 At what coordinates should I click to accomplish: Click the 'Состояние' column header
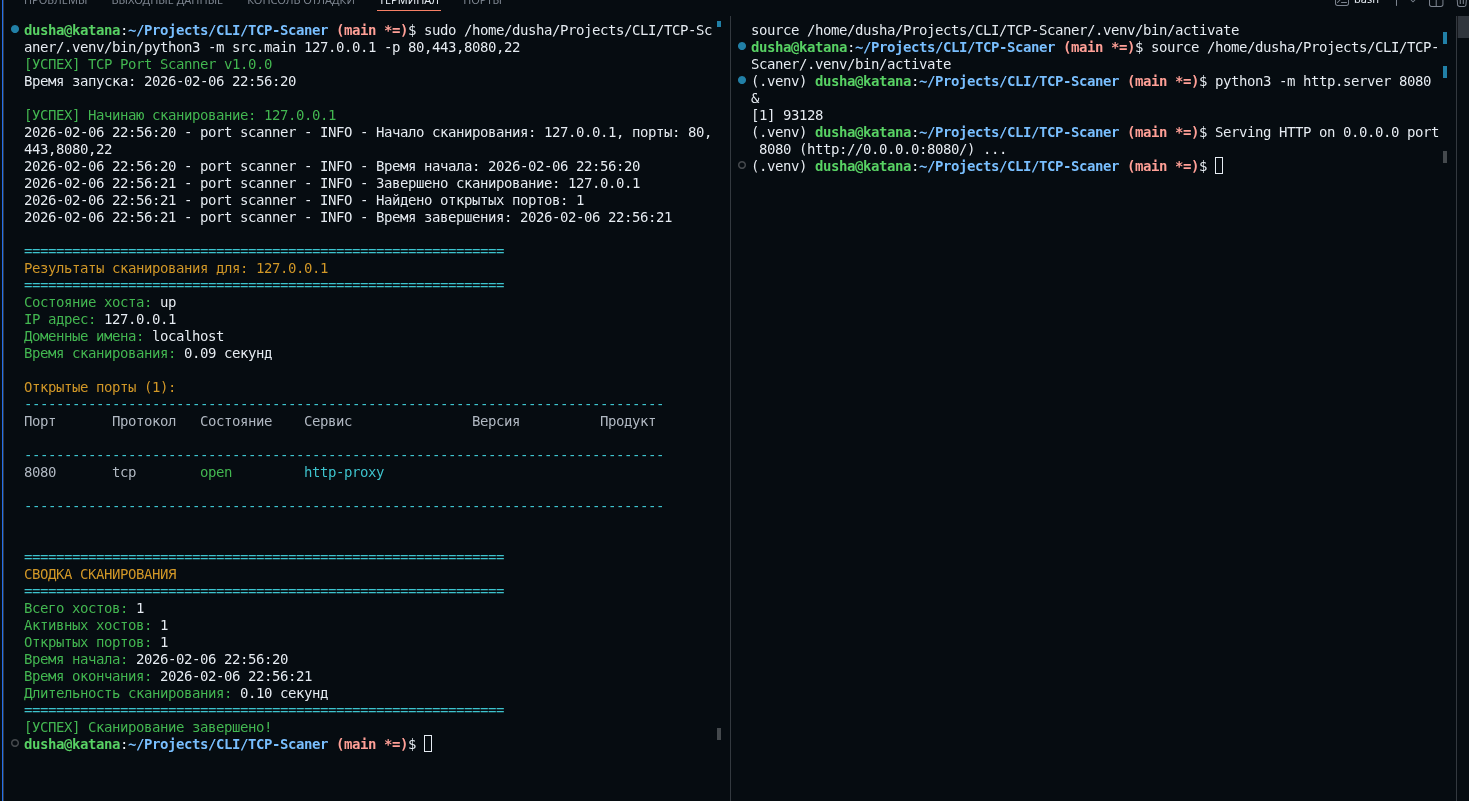(236, 421)
